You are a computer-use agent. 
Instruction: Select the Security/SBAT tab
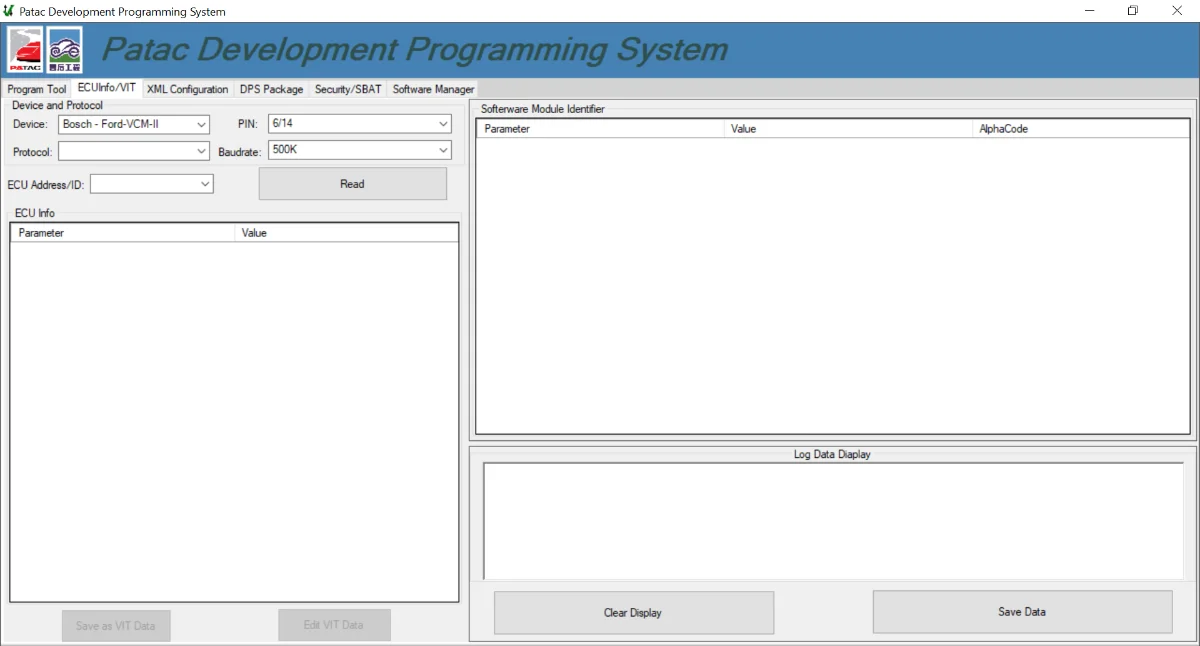point(348,89)
